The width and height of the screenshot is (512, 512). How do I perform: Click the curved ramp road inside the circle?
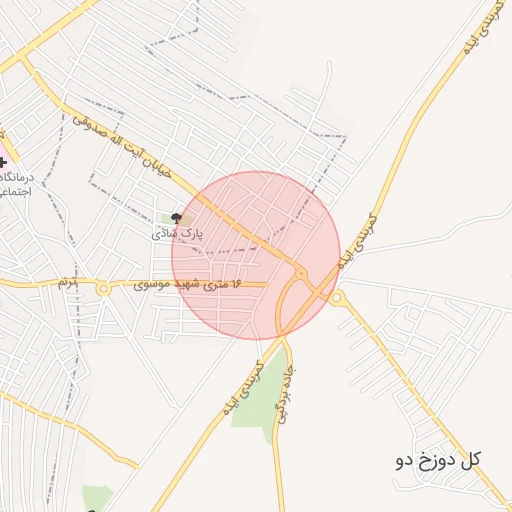click(x=281, y=304)
